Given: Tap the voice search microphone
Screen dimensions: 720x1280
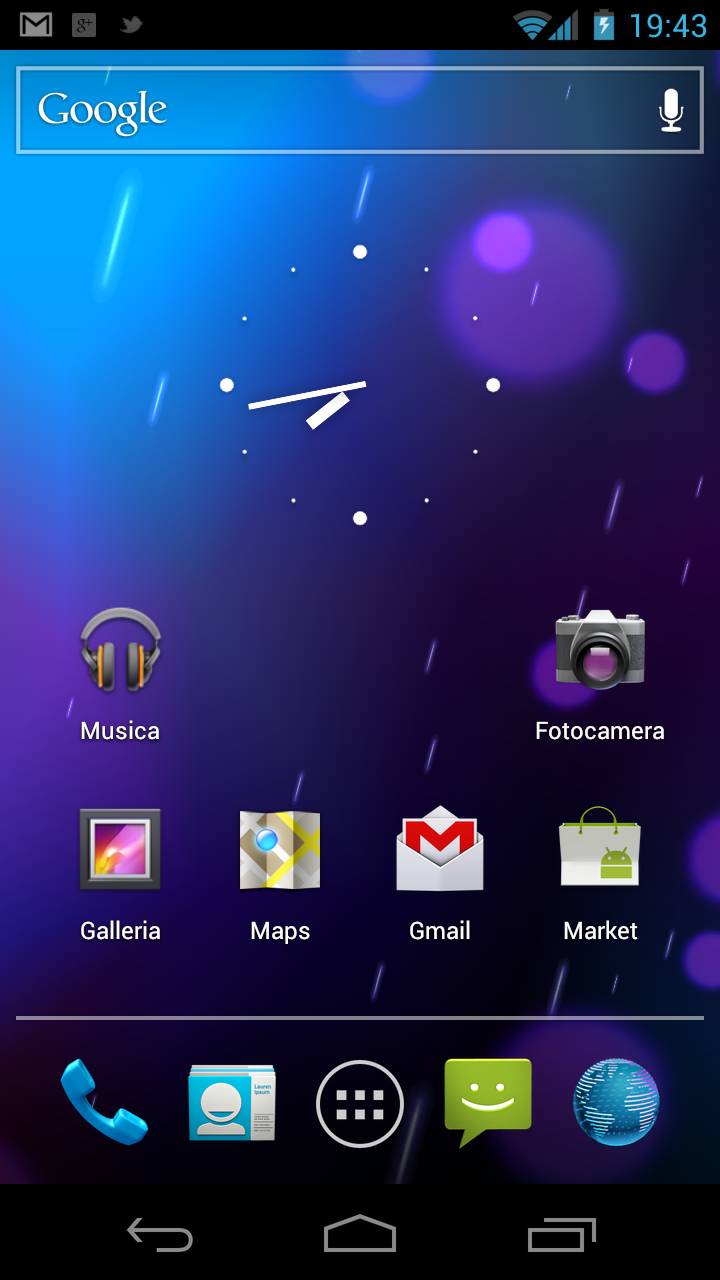Looking at the screenshot, I should point(671,110).
